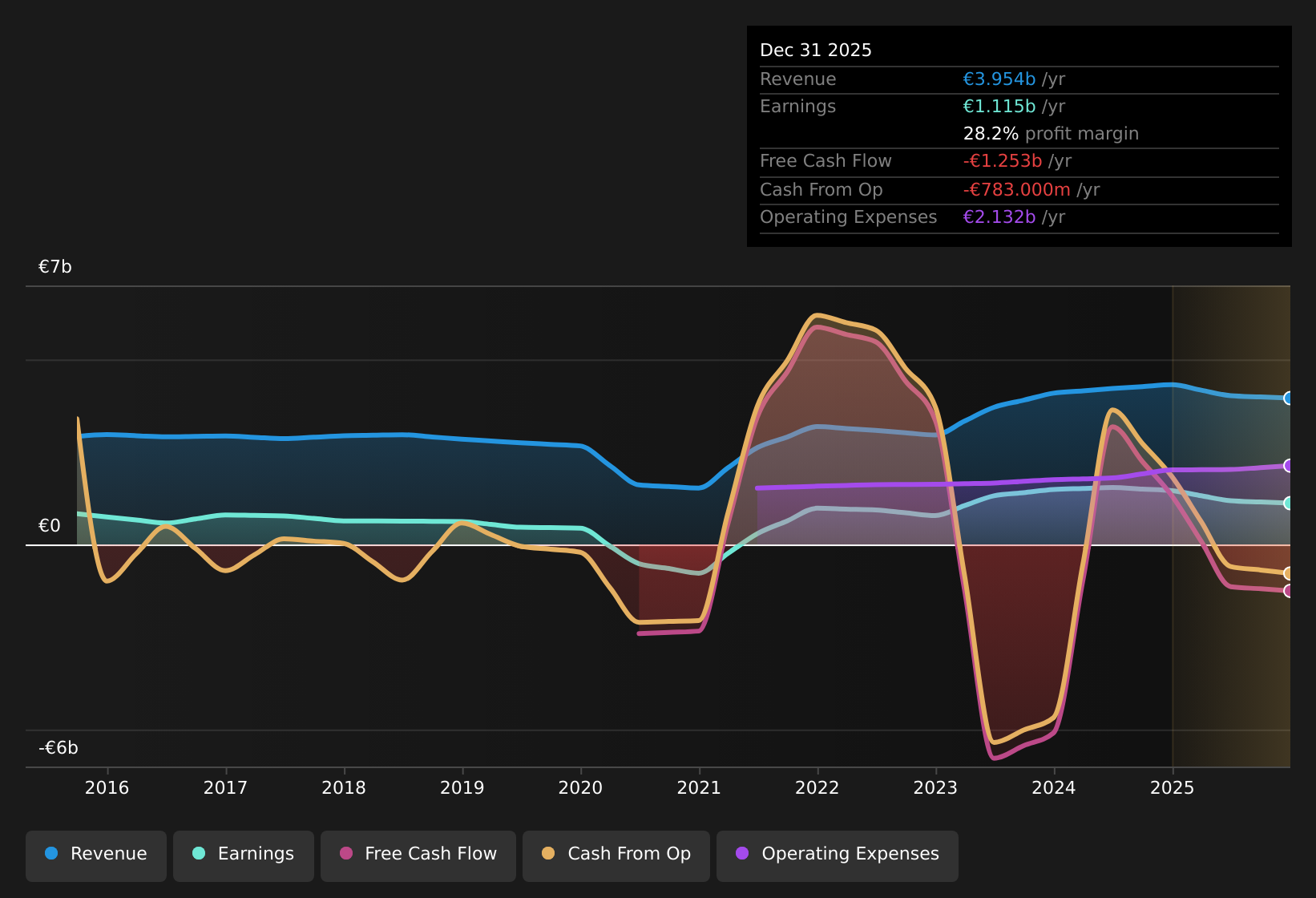Click the 'Earnings' row label in the tooltip
This screenshot has width=1316, height=898.
798,107
